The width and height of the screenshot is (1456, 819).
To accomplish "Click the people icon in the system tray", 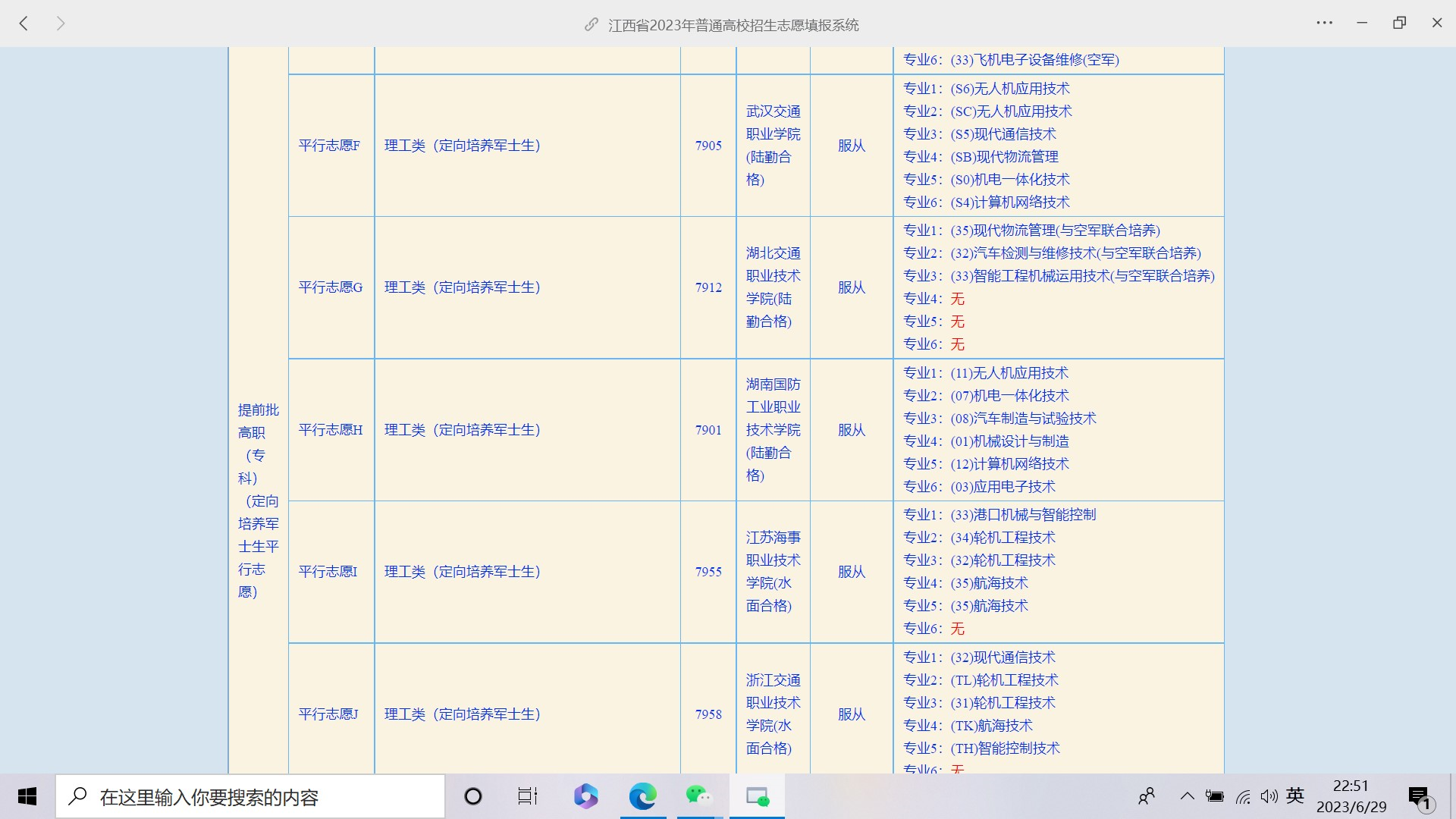I will point(1147,796).
